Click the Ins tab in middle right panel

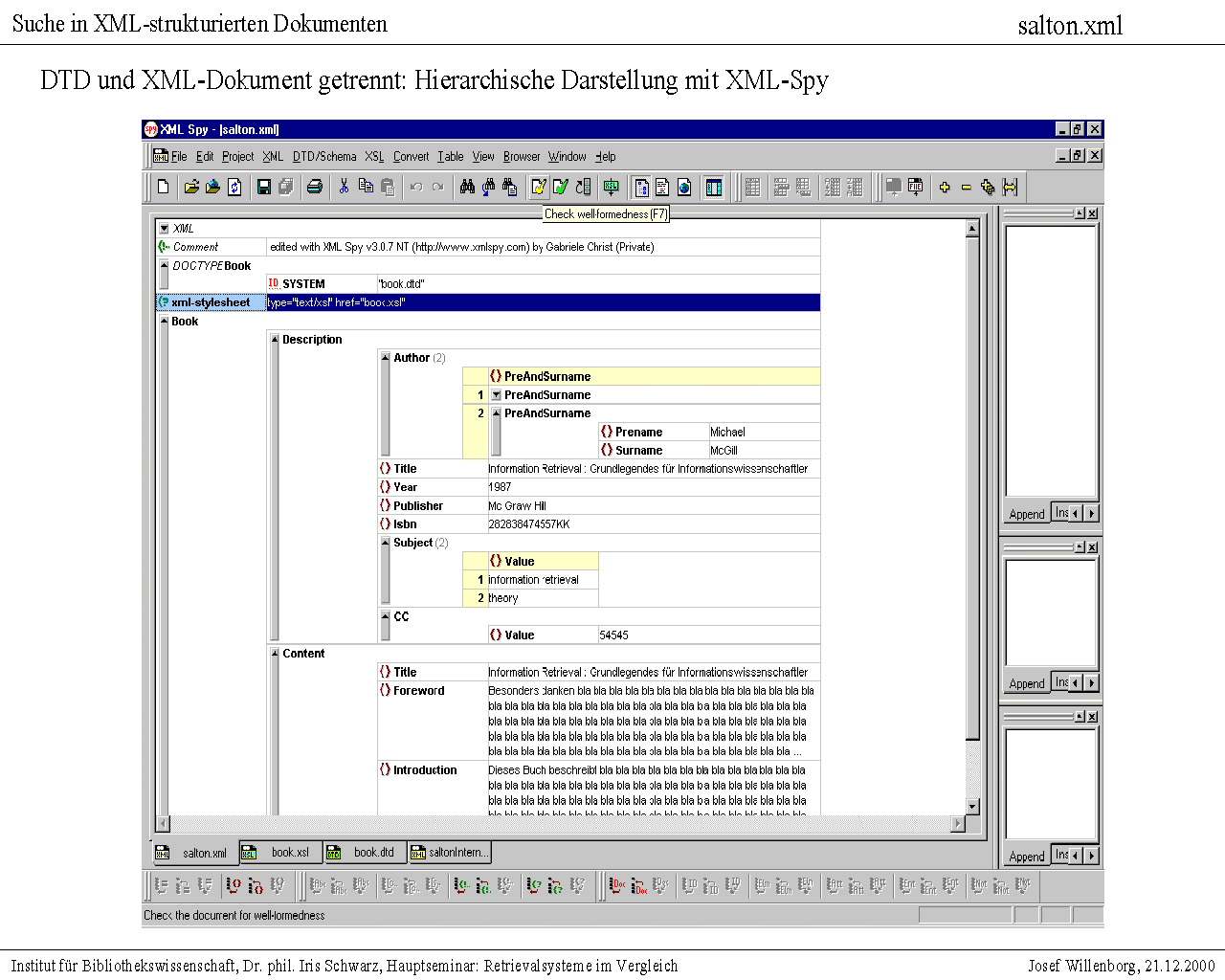tap(1060, 682)
